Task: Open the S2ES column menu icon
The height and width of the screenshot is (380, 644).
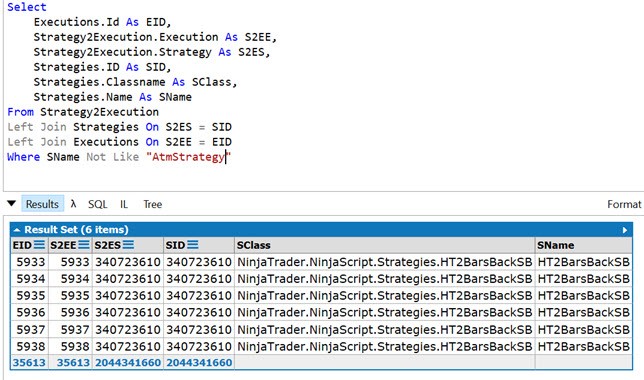Action: 128,245
